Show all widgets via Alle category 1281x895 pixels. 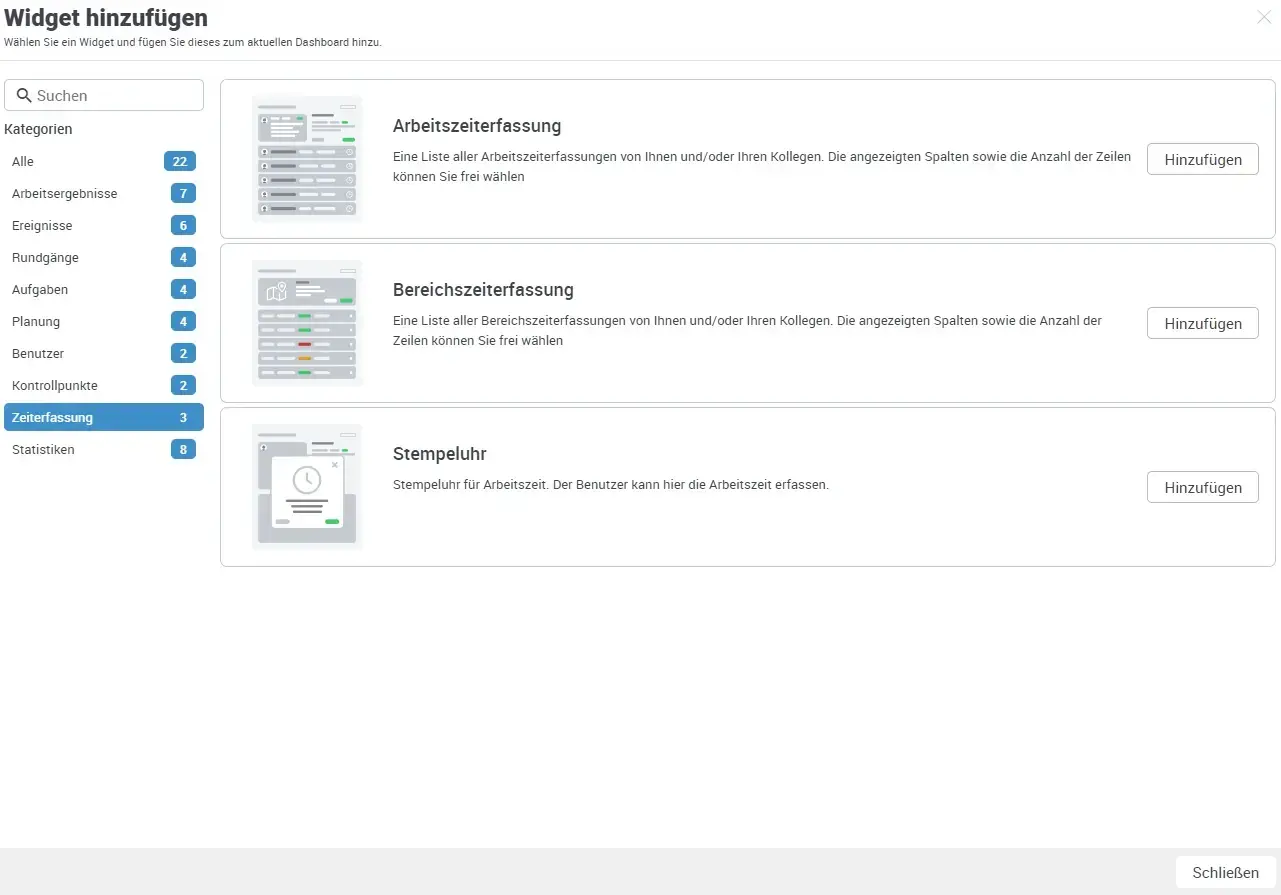pos(22,161)
